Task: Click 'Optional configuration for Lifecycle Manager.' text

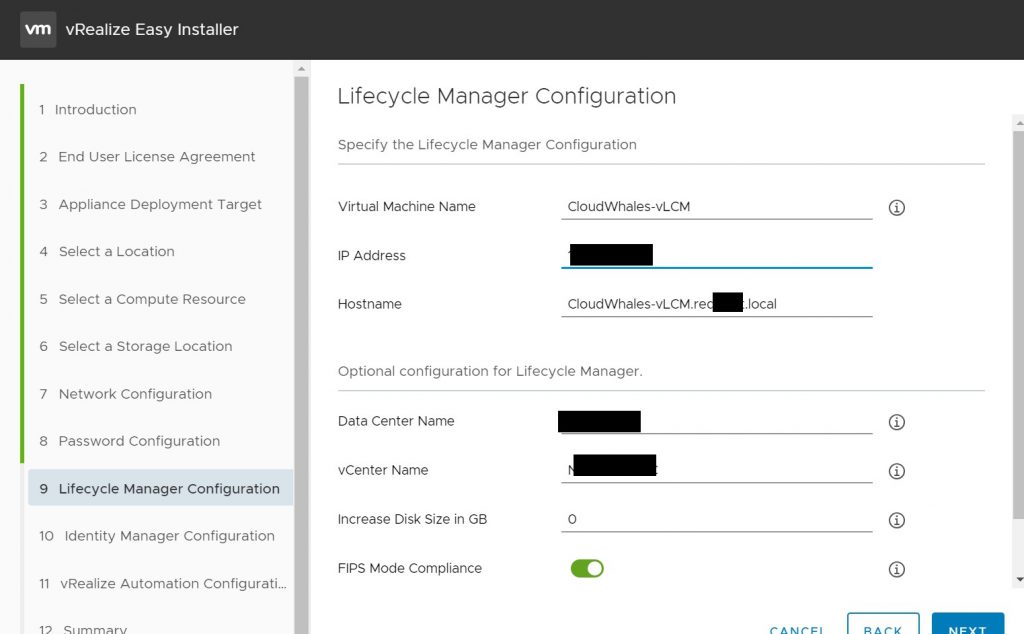Action: pyautogui.click(x=490, y=371)
